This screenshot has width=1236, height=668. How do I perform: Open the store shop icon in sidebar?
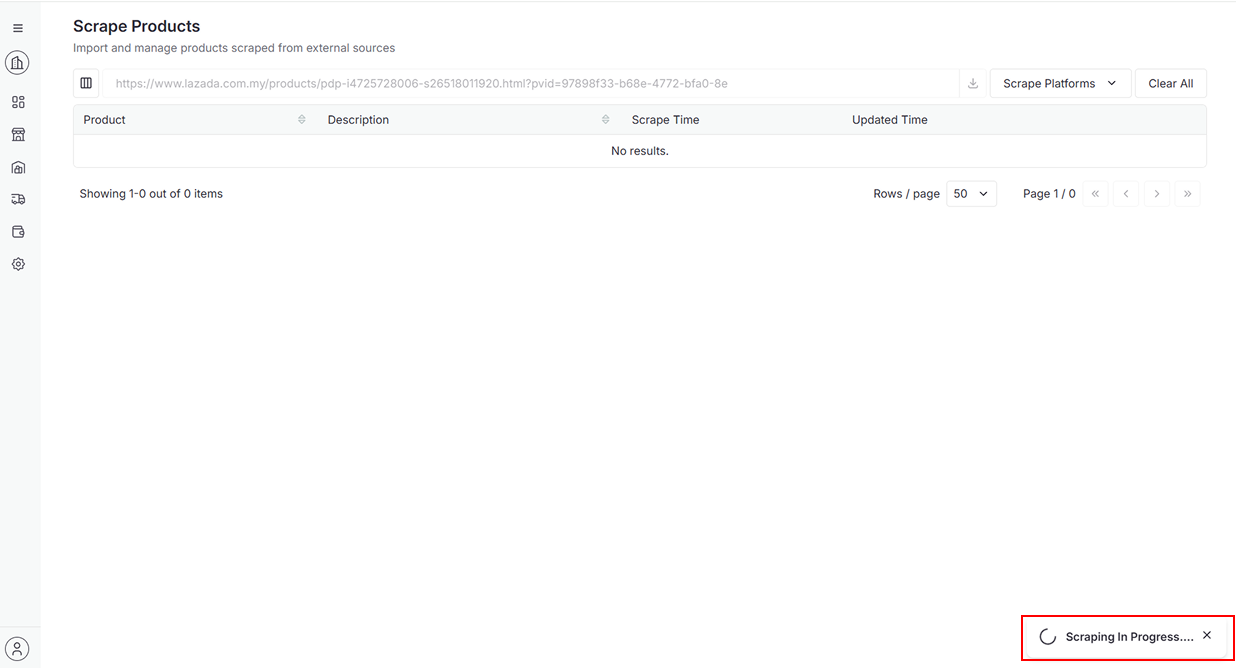click(18, 135)
